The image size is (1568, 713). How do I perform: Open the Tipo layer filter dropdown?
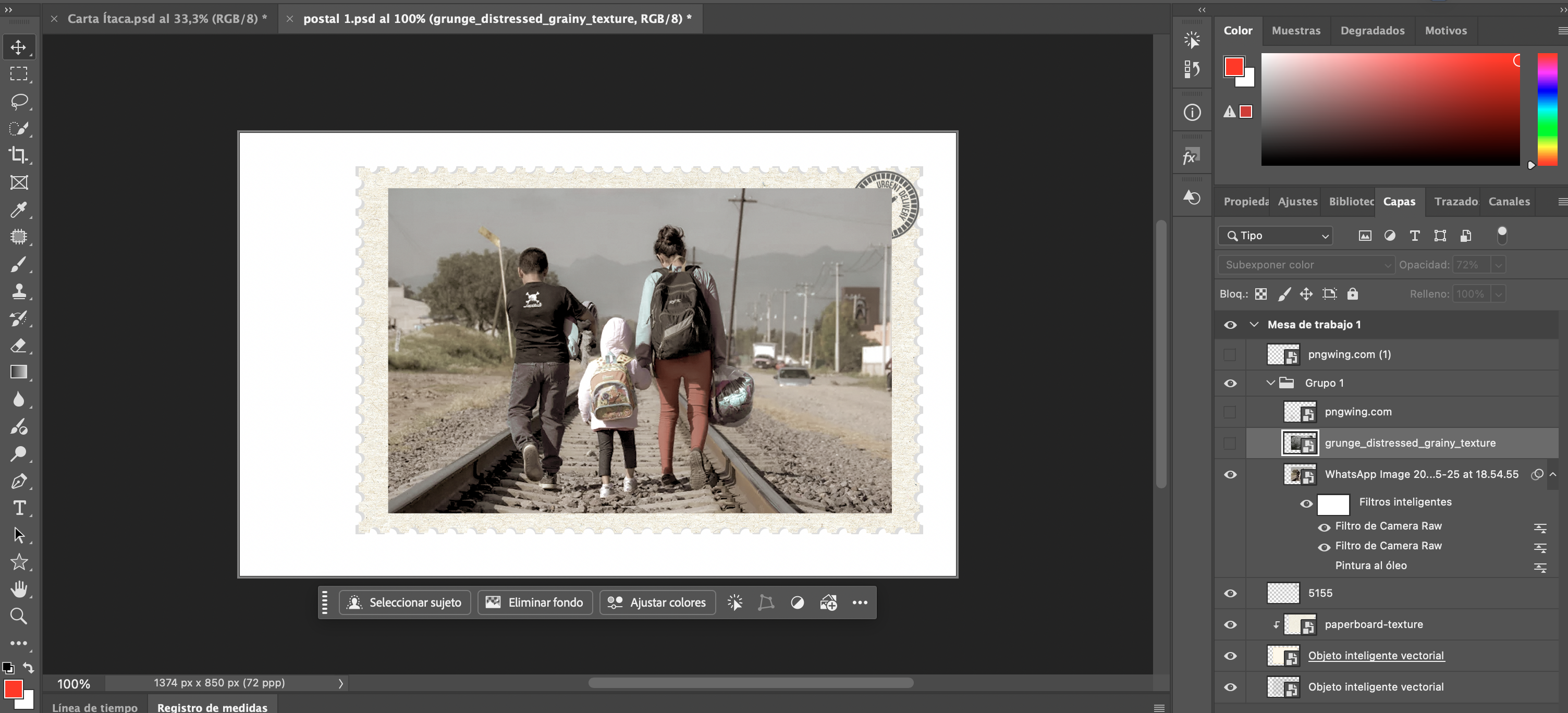1275,236
